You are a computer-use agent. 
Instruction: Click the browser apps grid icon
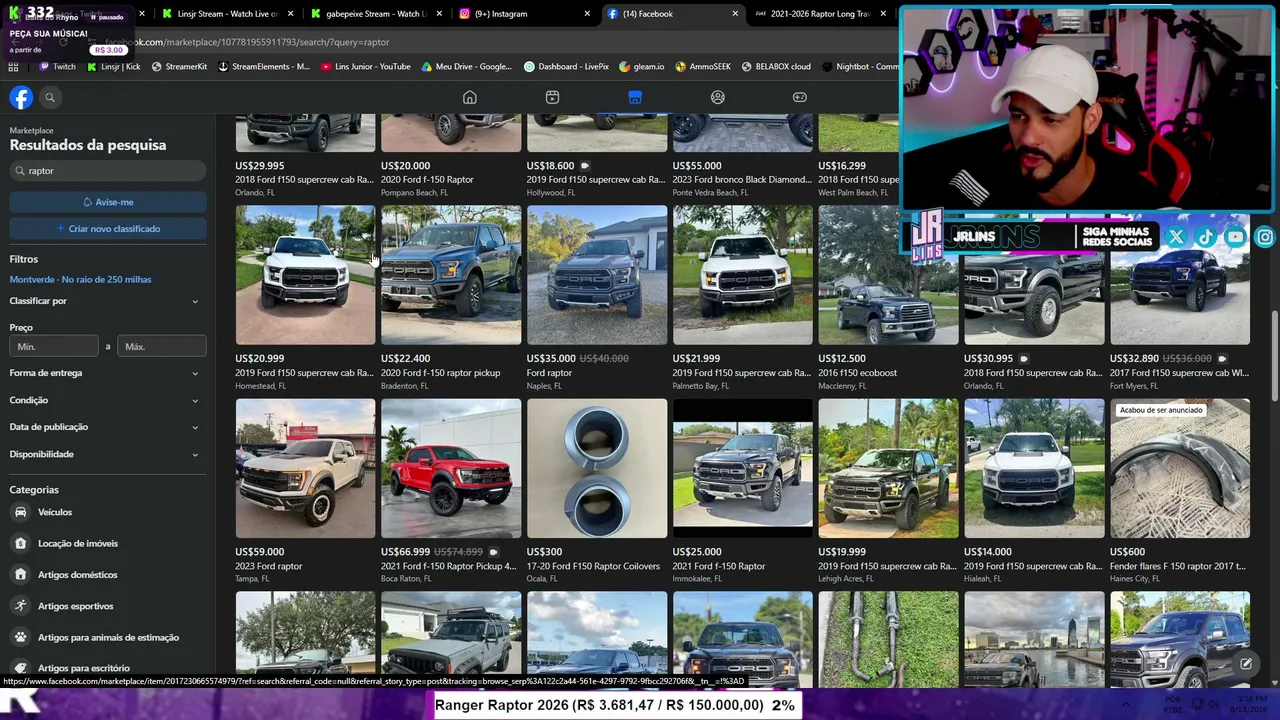(13, 67)
